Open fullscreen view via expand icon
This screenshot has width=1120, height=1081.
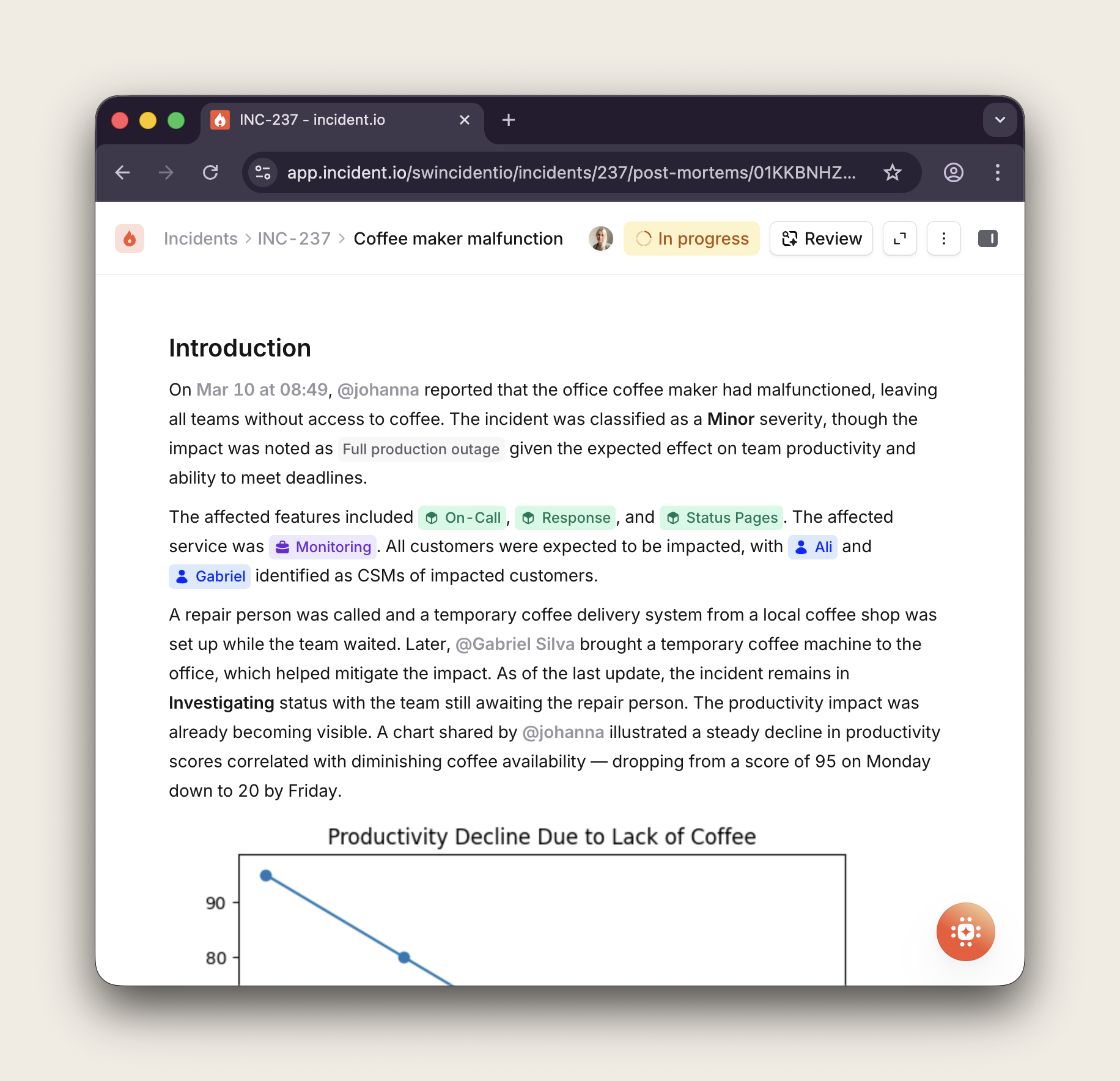pyautogui.click(x=899, y=238)
